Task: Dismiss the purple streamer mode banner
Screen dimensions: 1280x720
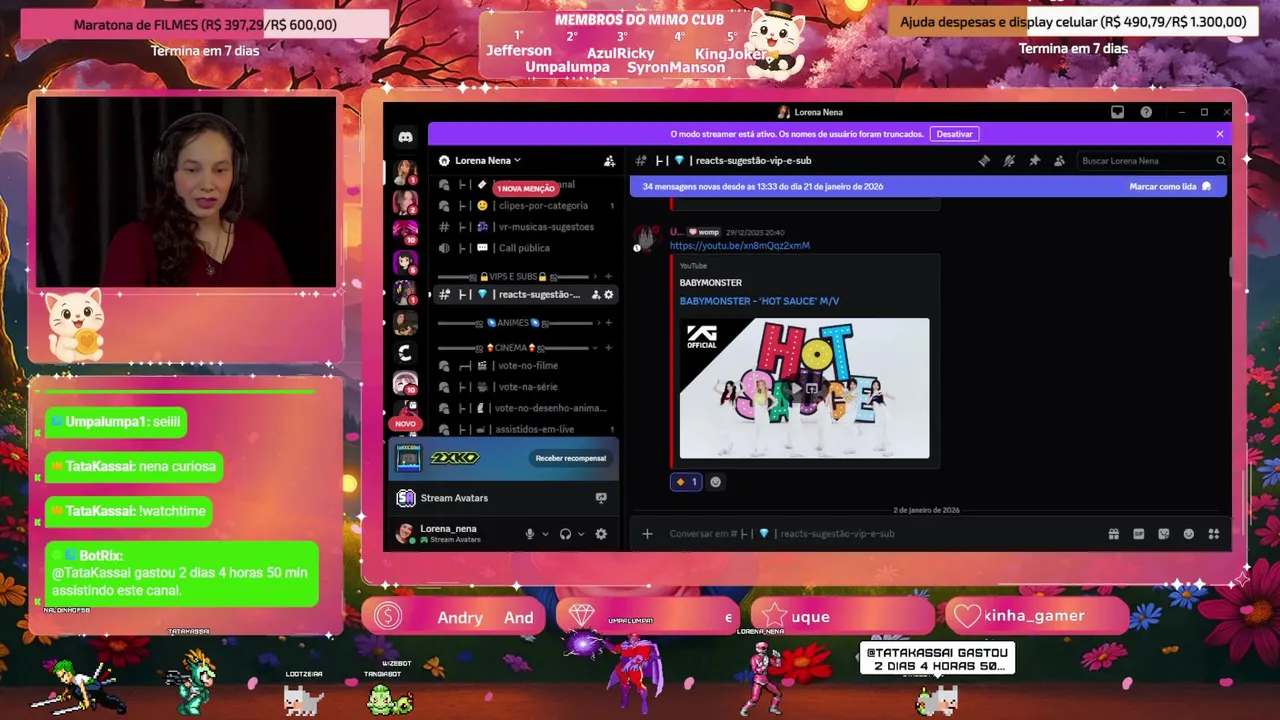Action: coord(1219,134)
